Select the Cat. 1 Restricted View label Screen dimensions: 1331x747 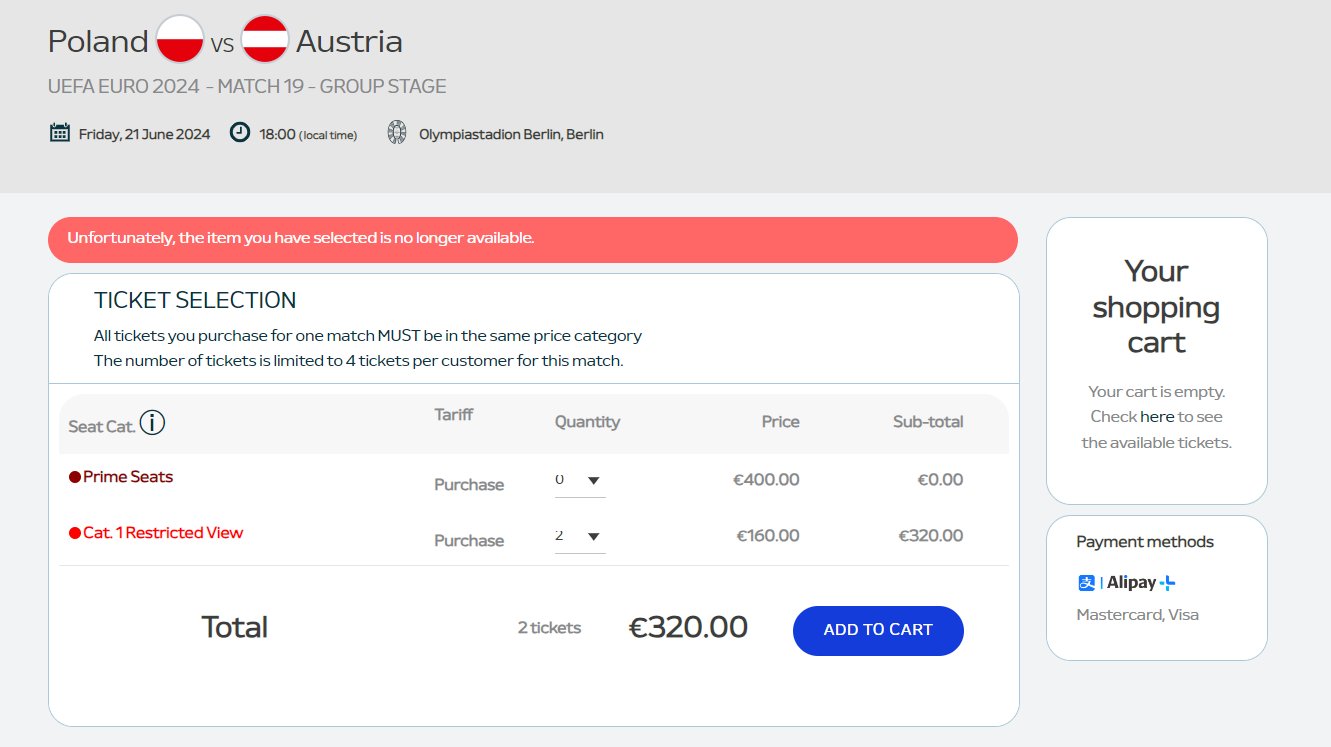[163, 533]
